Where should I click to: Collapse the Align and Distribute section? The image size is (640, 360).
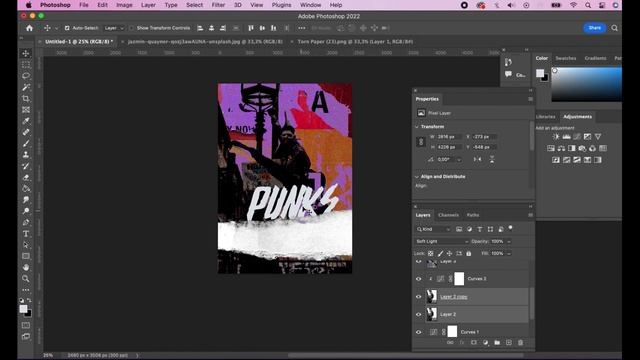(417, 177)
